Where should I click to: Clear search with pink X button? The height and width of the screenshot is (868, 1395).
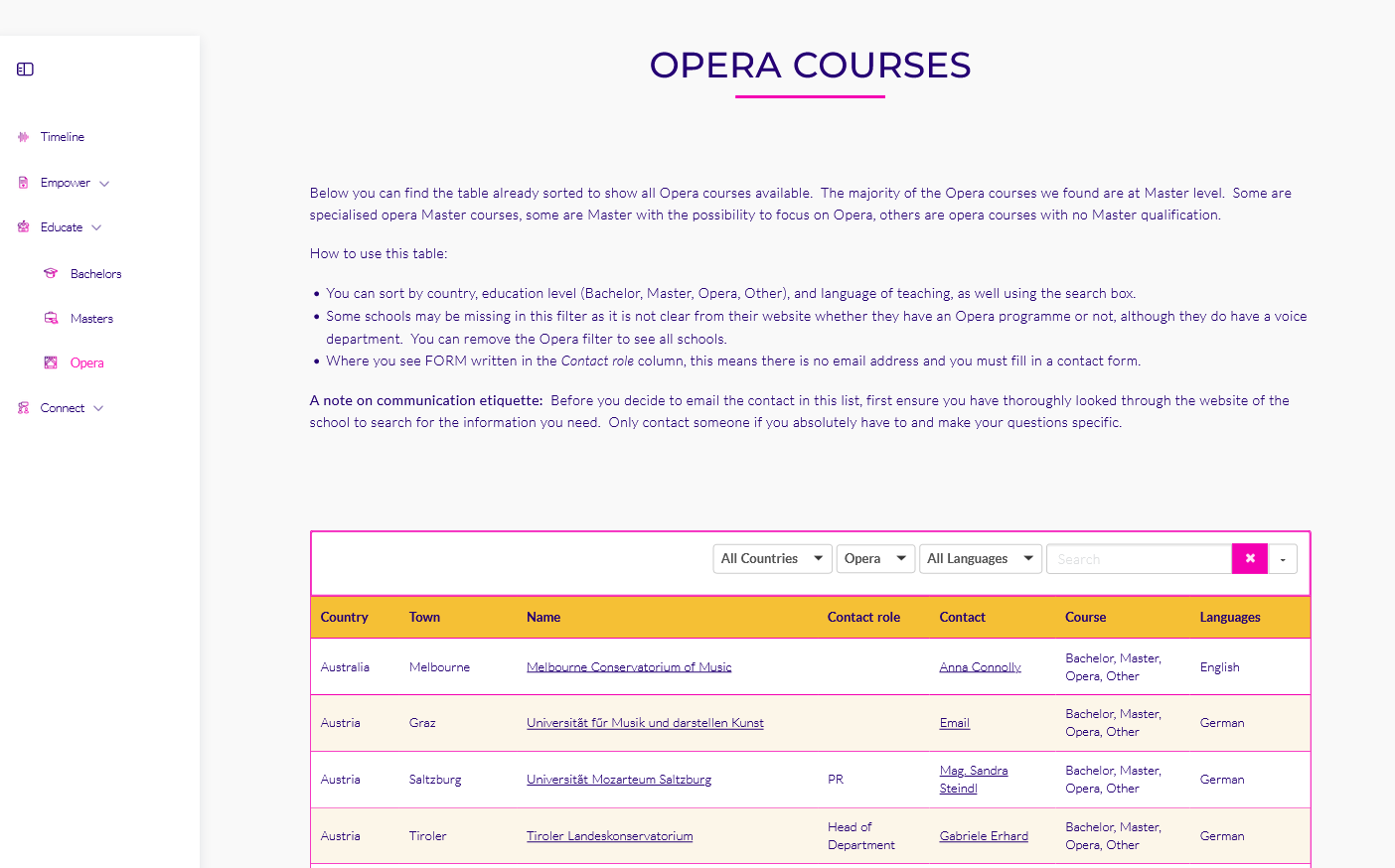point(1249,559)
